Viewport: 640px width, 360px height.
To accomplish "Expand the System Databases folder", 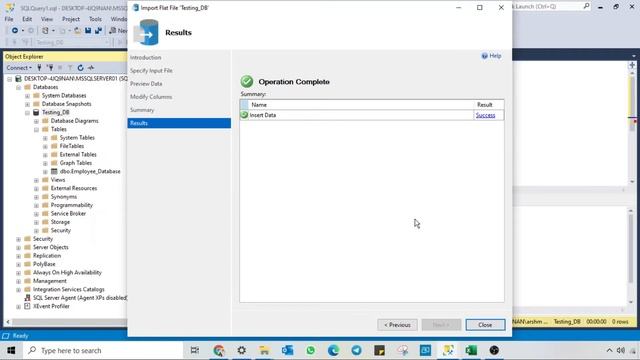I will coord(27,96).
